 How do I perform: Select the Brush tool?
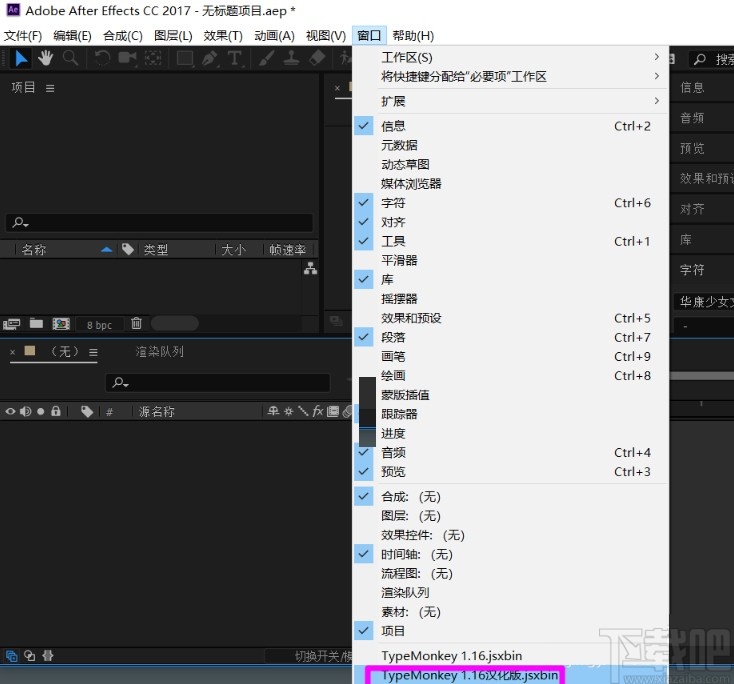click(266, 59)
